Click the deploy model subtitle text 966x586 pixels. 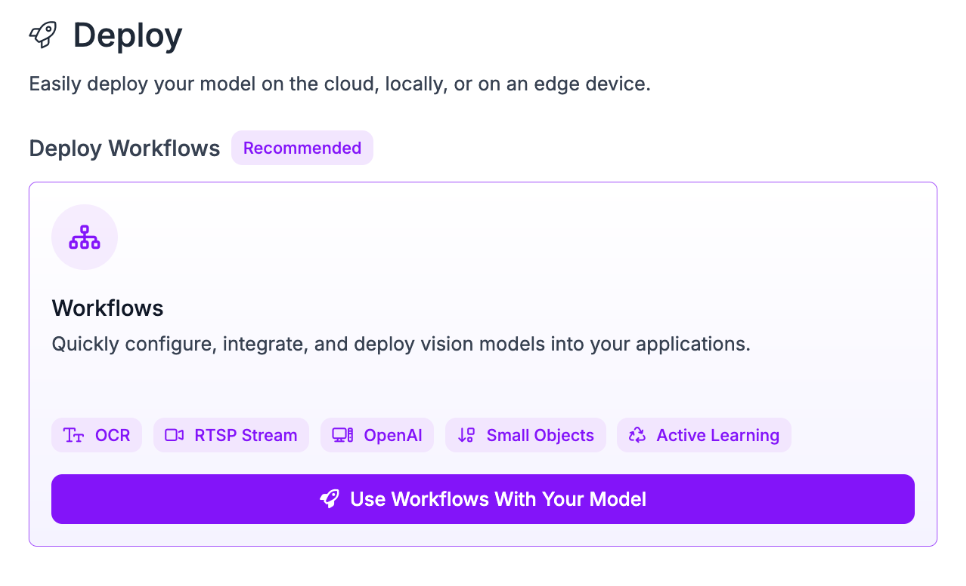[x=339, y=84]
